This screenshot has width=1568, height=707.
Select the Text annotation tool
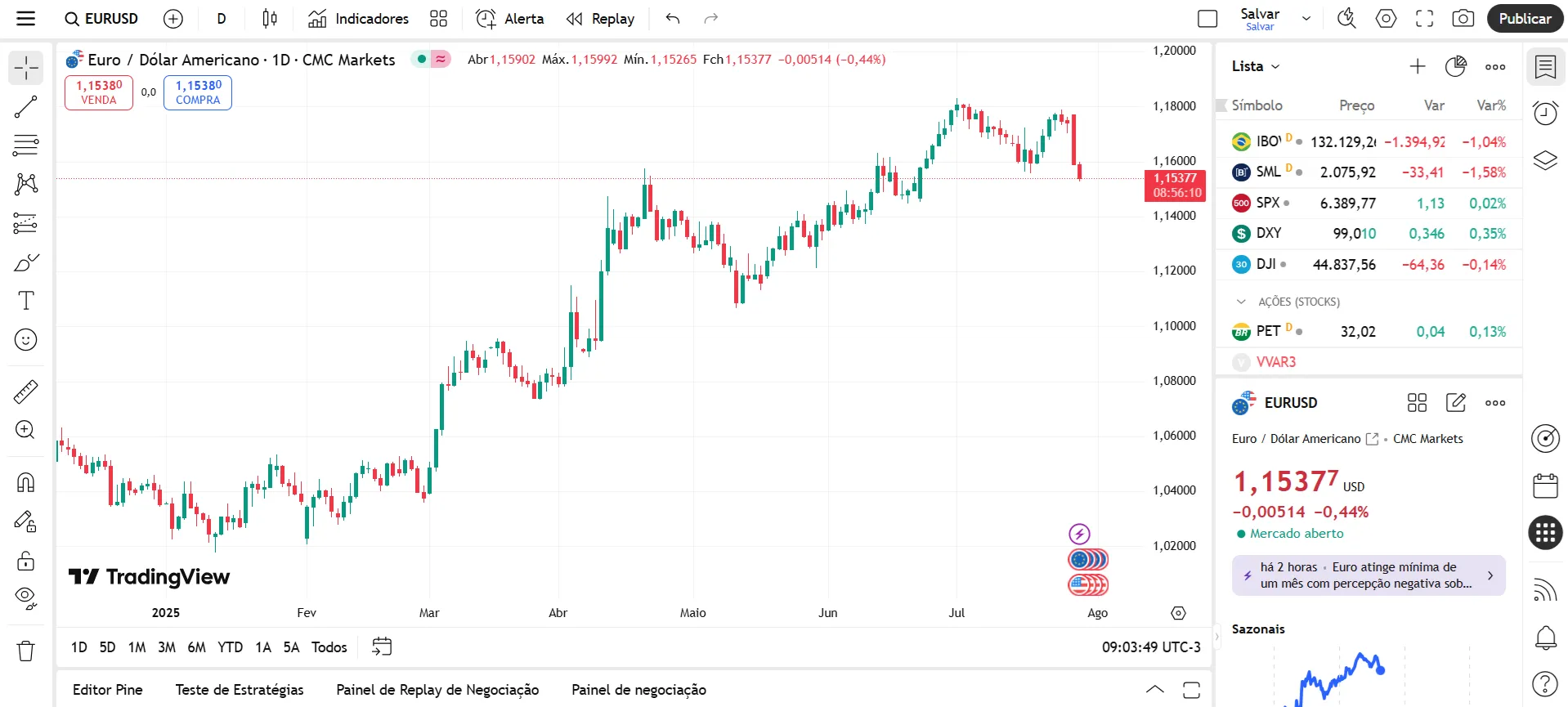tap(26, 301)
